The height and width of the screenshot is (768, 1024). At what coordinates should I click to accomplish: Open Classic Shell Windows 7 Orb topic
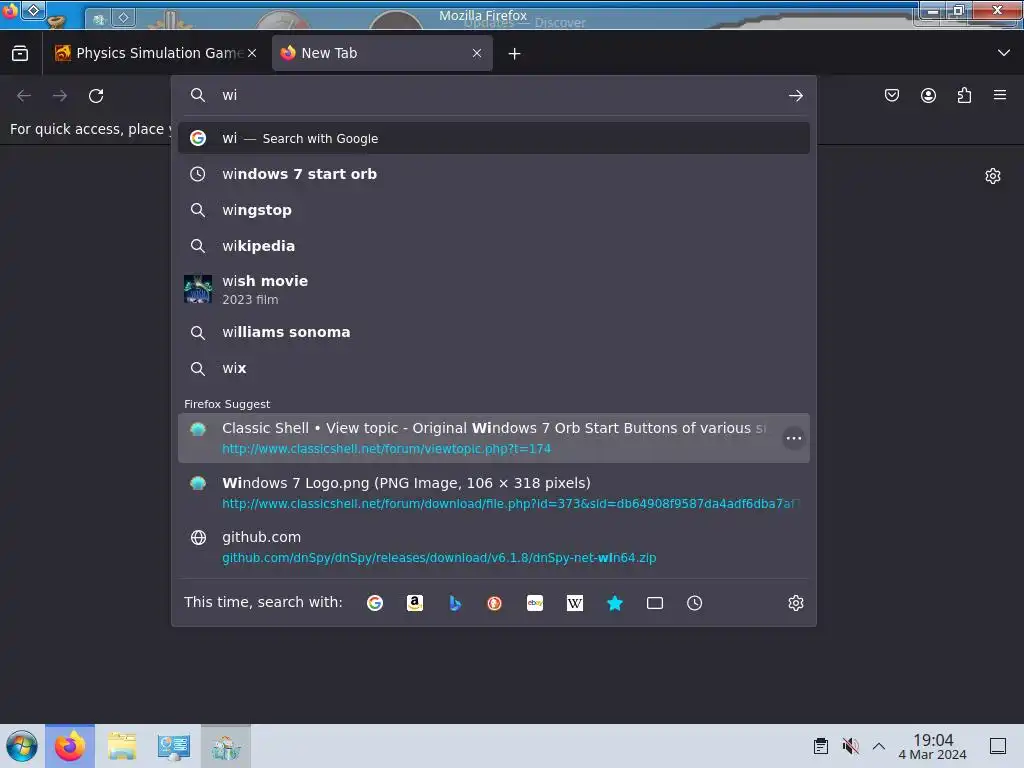tap(494, 438)
